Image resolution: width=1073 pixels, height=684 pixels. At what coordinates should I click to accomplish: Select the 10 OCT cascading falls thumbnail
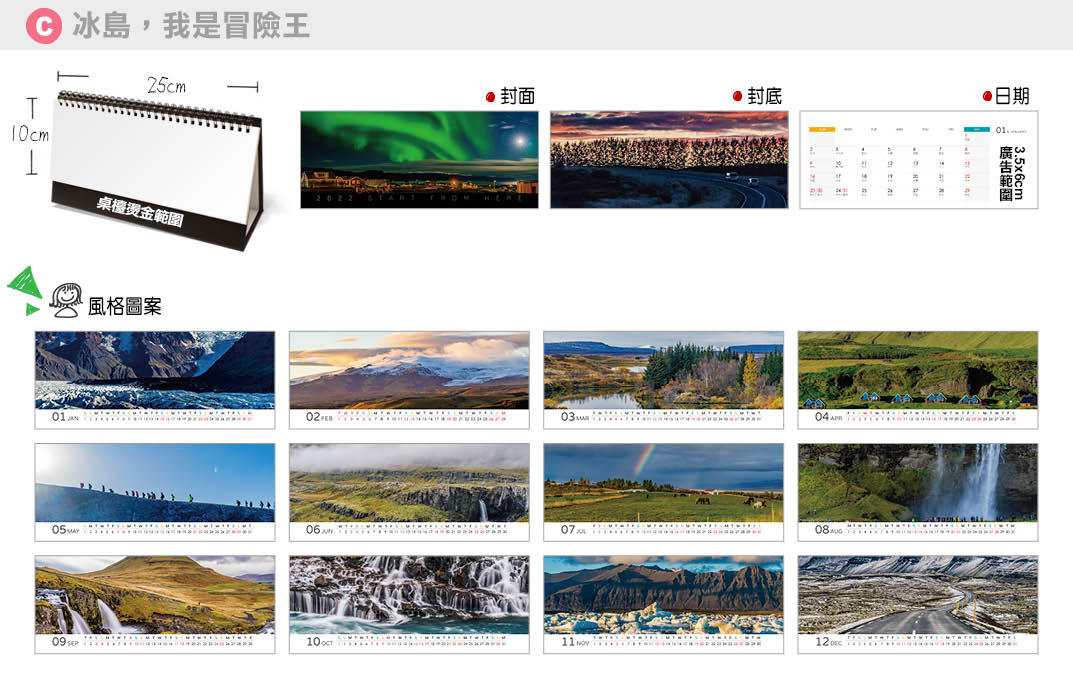tap(409, 603)
